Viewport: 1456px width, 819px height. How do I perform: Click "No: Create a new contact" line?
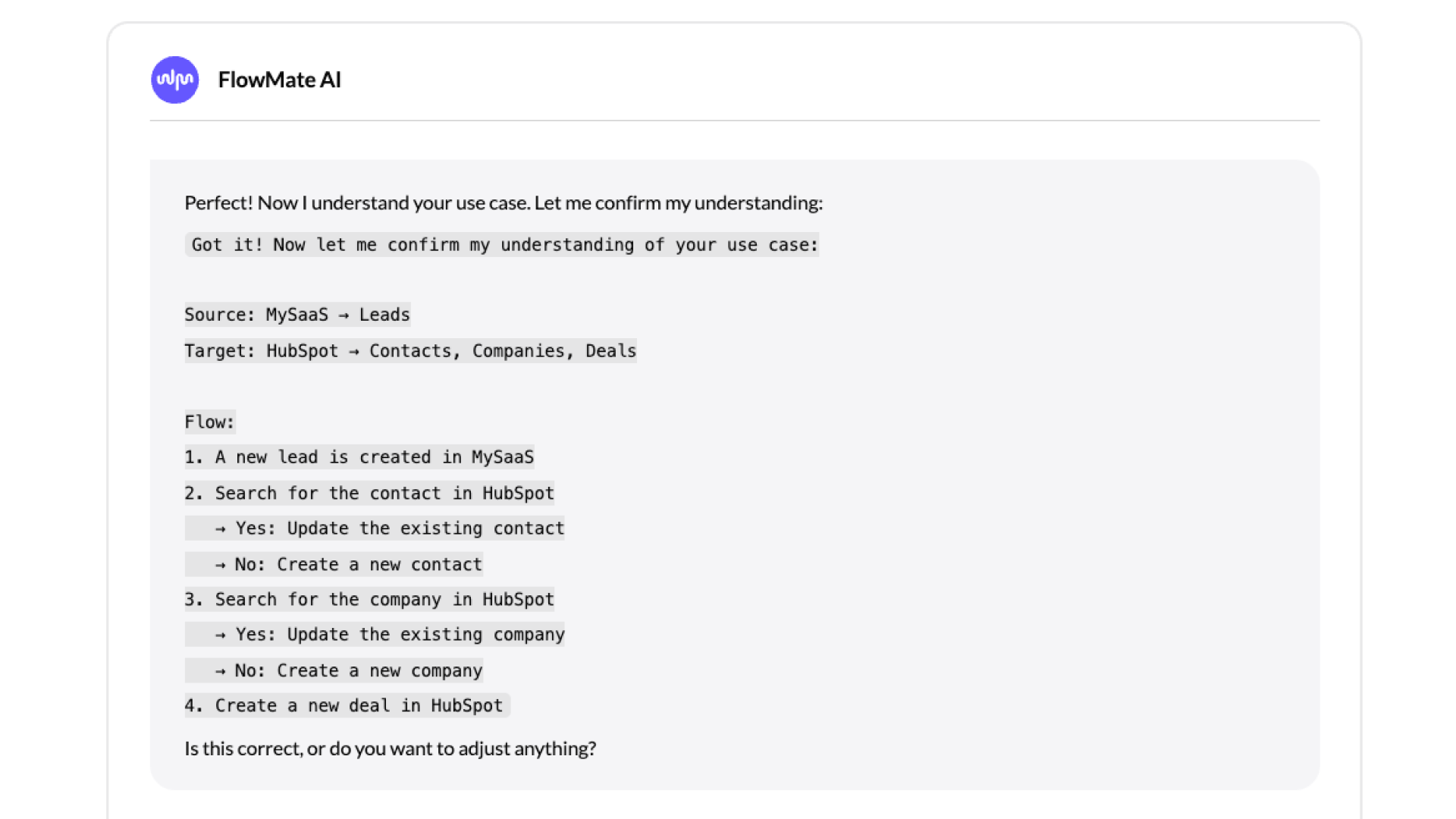pos(349,565)
